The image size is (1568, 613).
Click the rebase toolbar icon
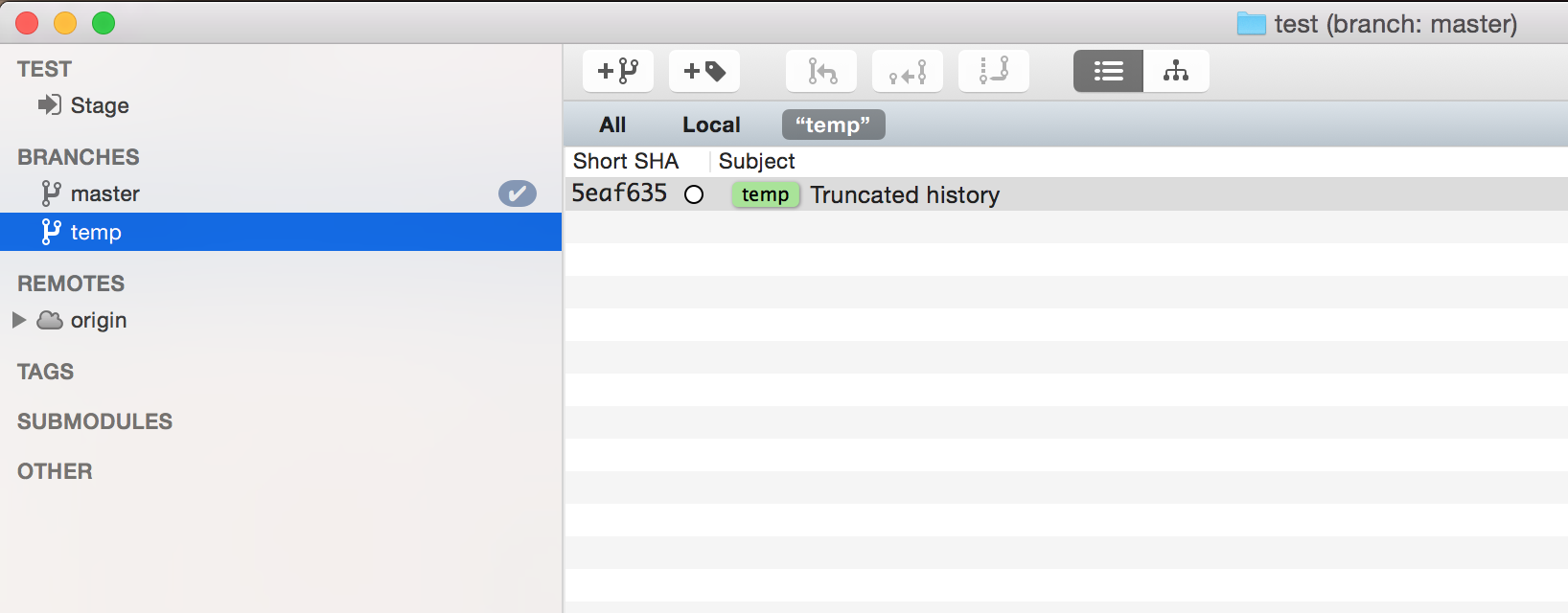(994, 71)
